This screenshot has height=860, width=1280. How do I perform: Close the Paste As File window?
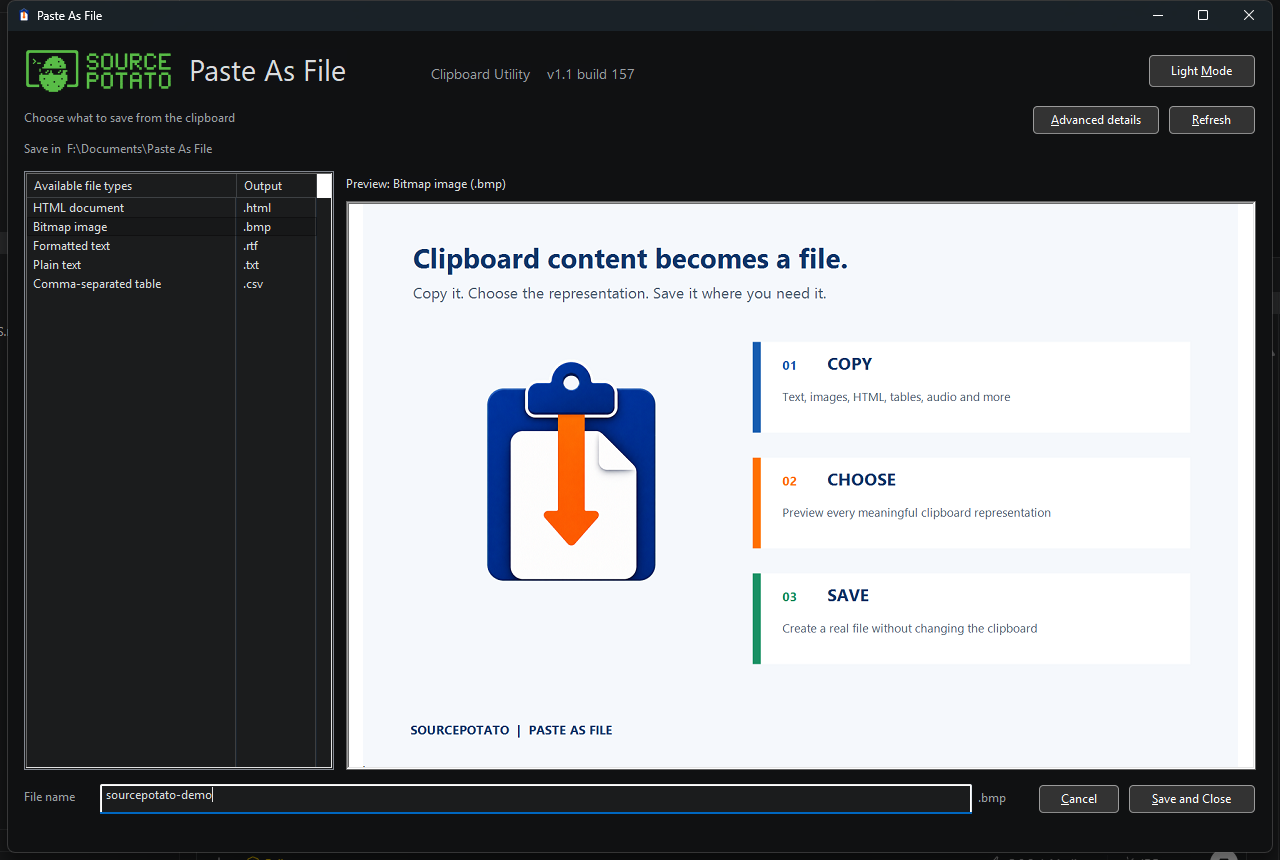tap(1249, 15)
